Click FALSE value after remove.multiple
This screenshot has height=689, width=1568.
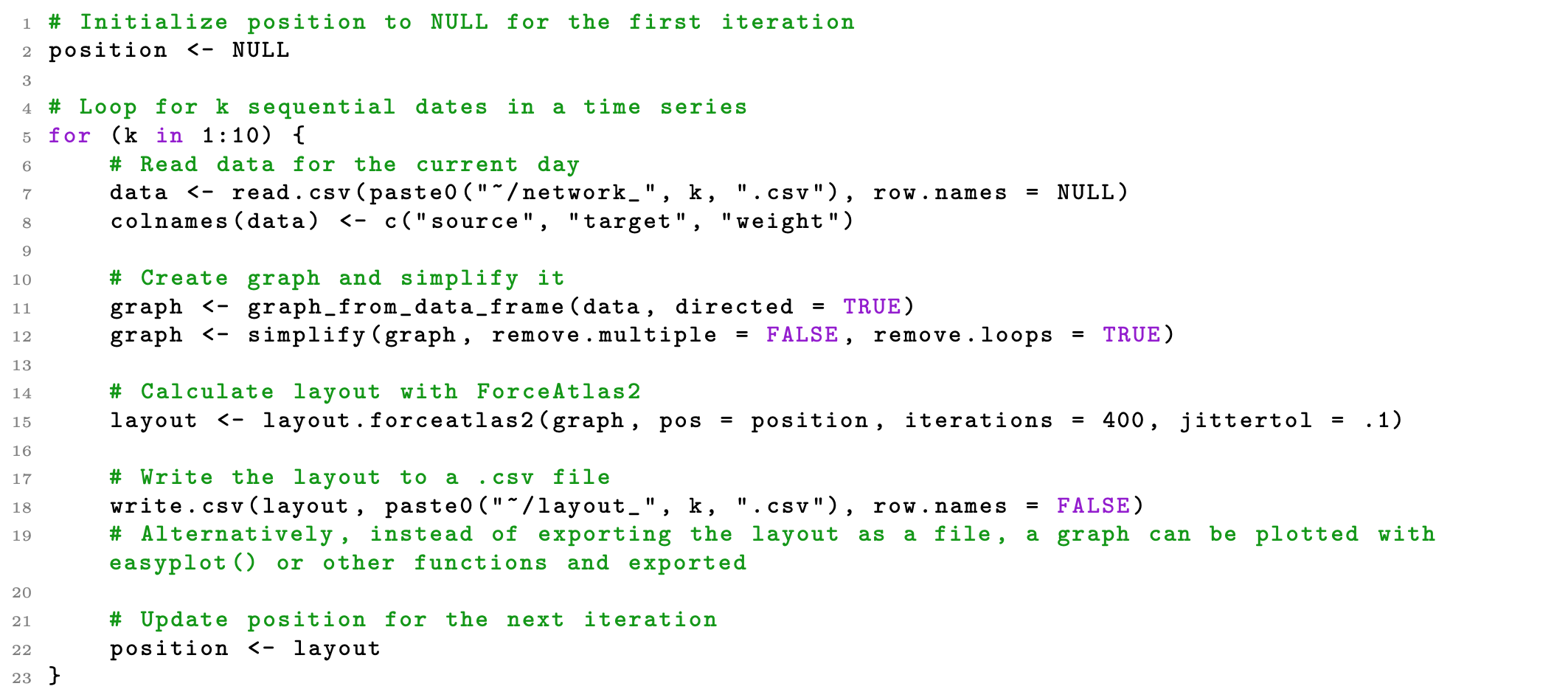click(x=802, y=335)
